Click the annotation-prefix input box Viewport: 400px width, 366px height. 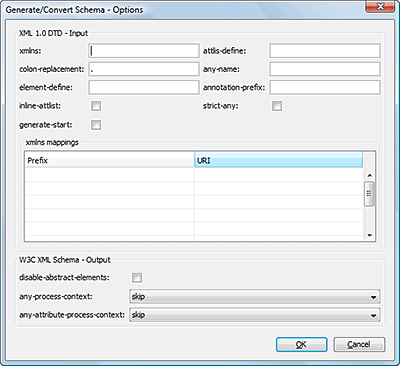[325, 87]
